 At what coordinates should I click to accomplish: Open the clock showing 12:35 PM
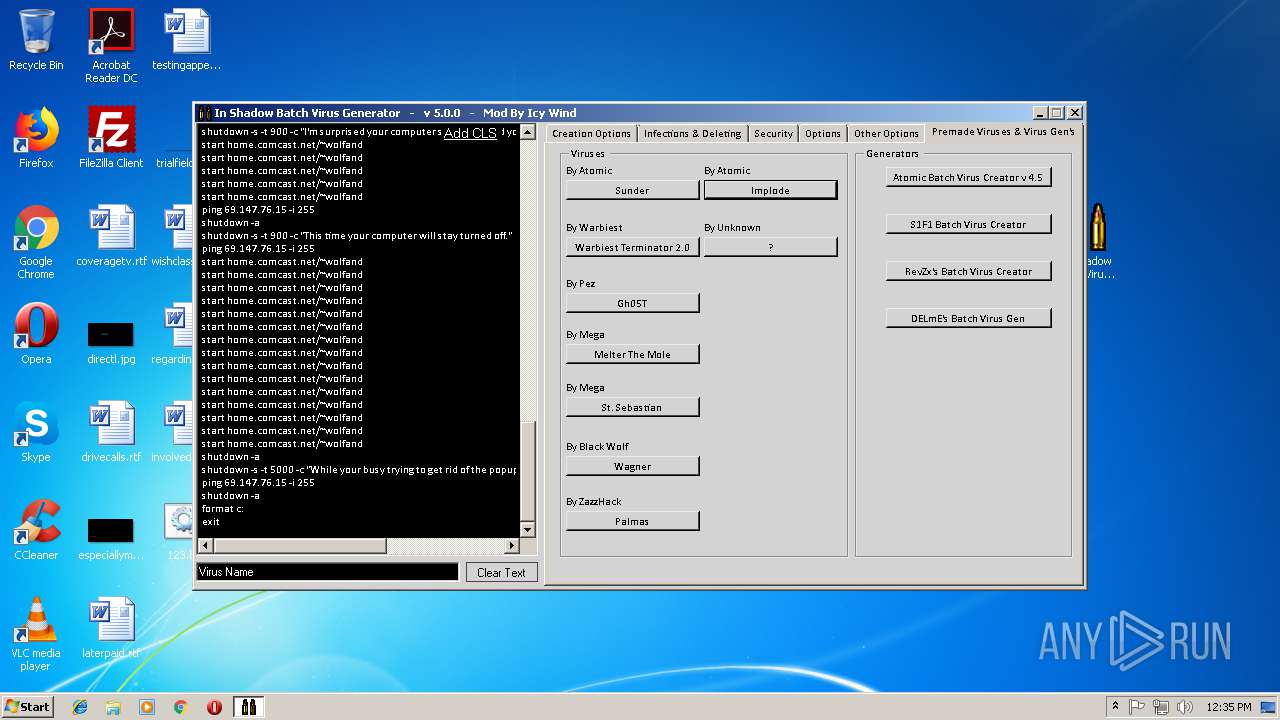tap(1229, 707)
